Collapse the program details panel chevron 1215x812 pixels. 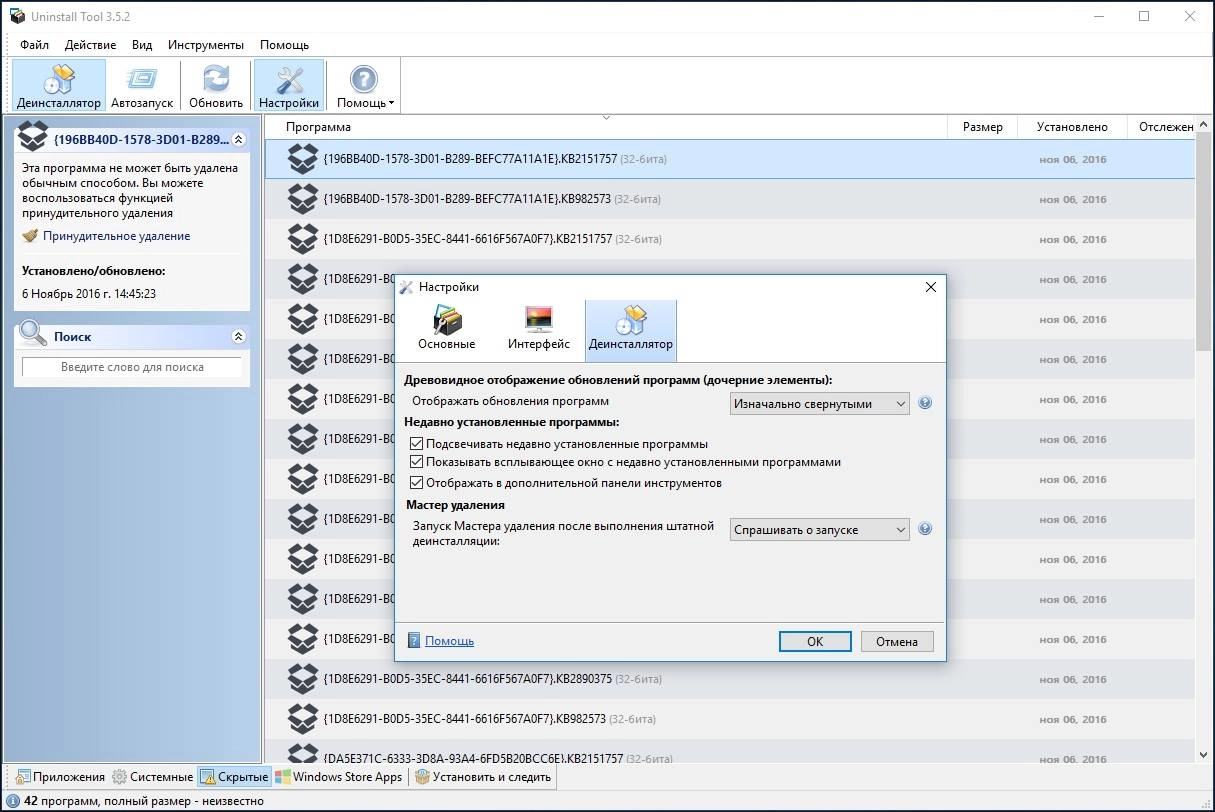[x=238, y=139]
